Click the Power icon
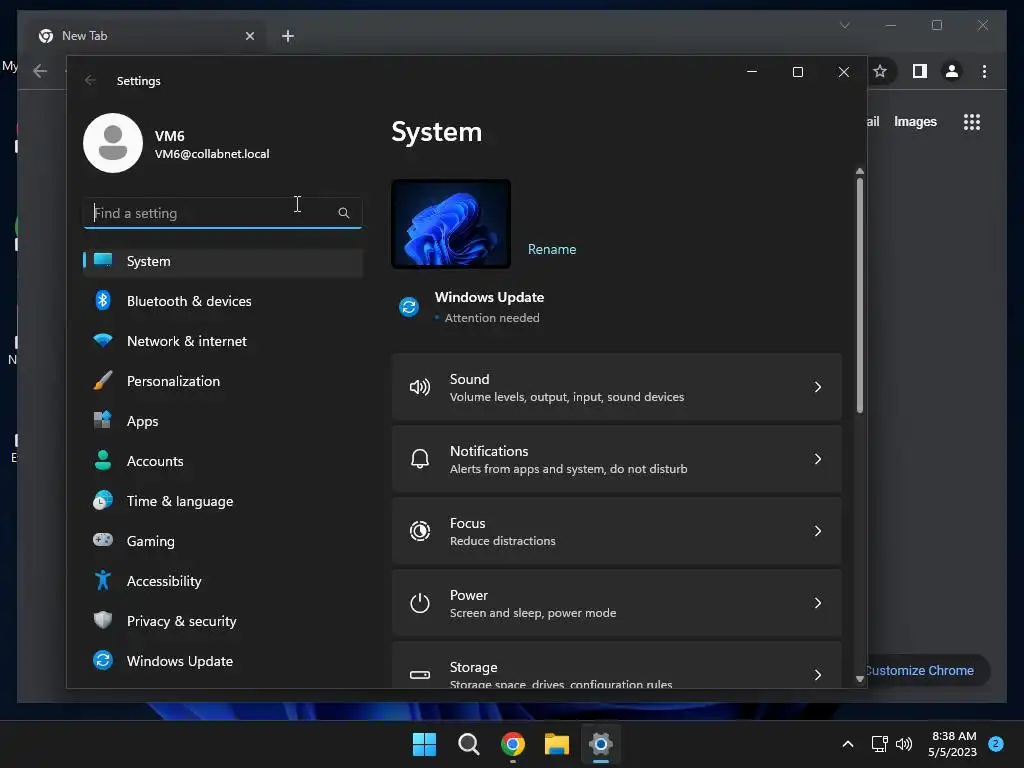The height and width of the screenshot is (768, 1024). [x=419, y=603]
